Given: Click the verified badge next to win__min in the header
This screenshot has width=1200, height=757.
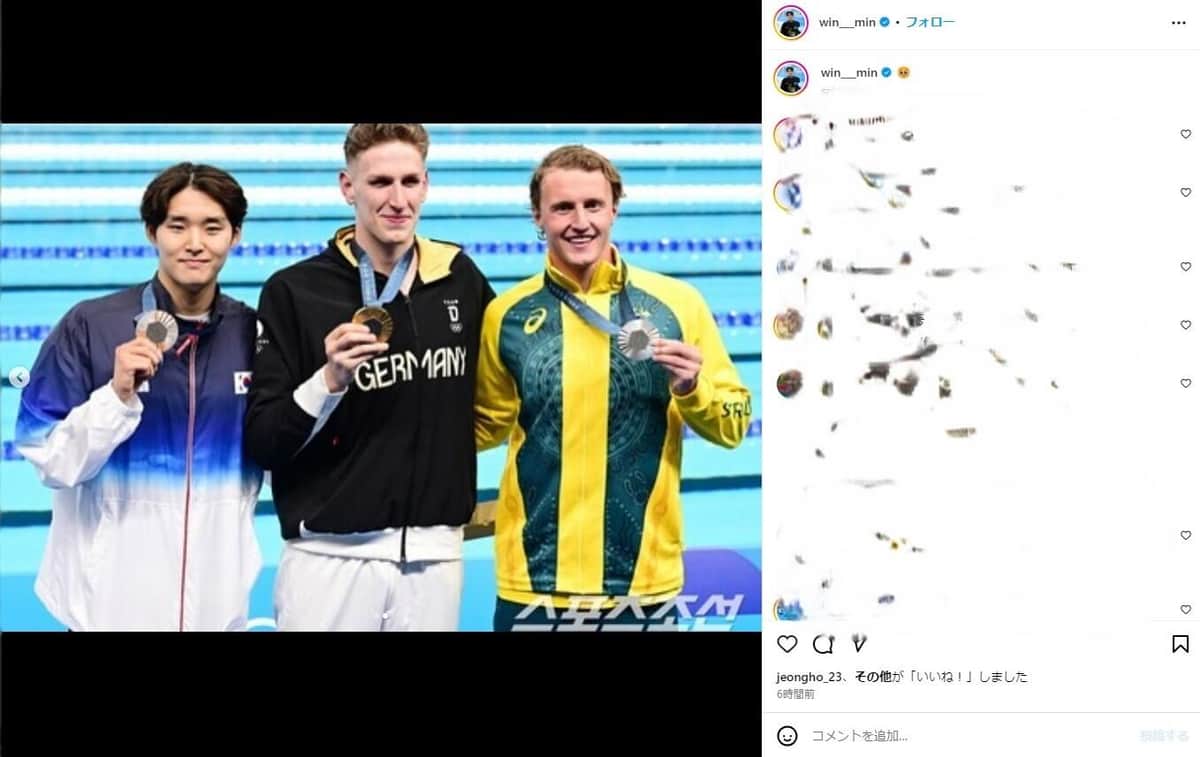Looking at the screenshot, I should click(x=884, y=22).
